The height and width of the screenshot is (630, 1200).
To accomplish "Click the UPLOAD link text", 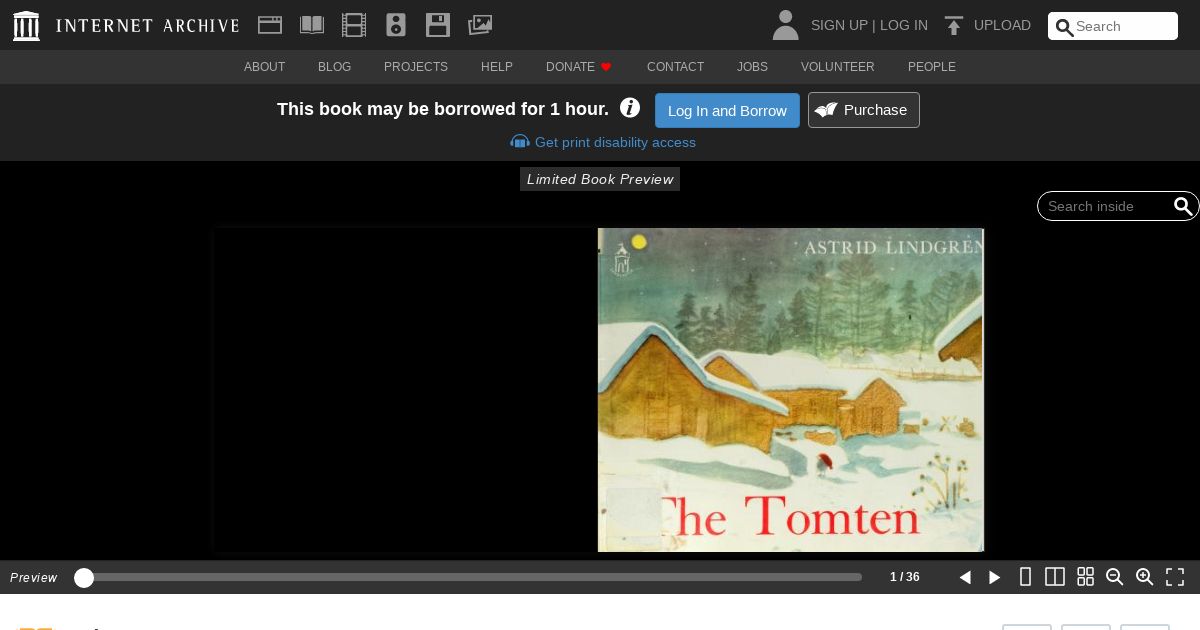I will [x=1002, y=25].
